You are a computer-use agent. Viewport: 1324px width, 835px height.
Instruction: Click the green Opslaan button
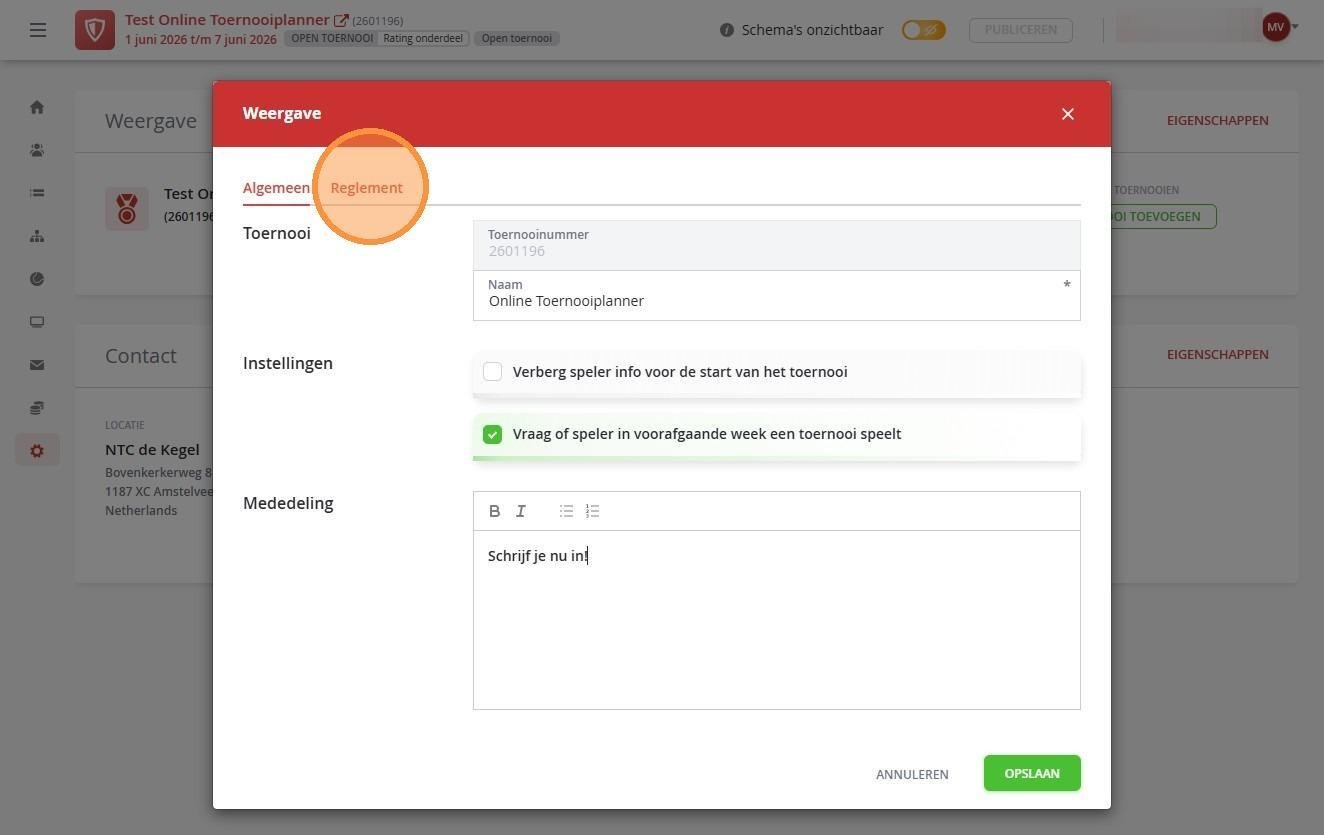coord(1032,773)
